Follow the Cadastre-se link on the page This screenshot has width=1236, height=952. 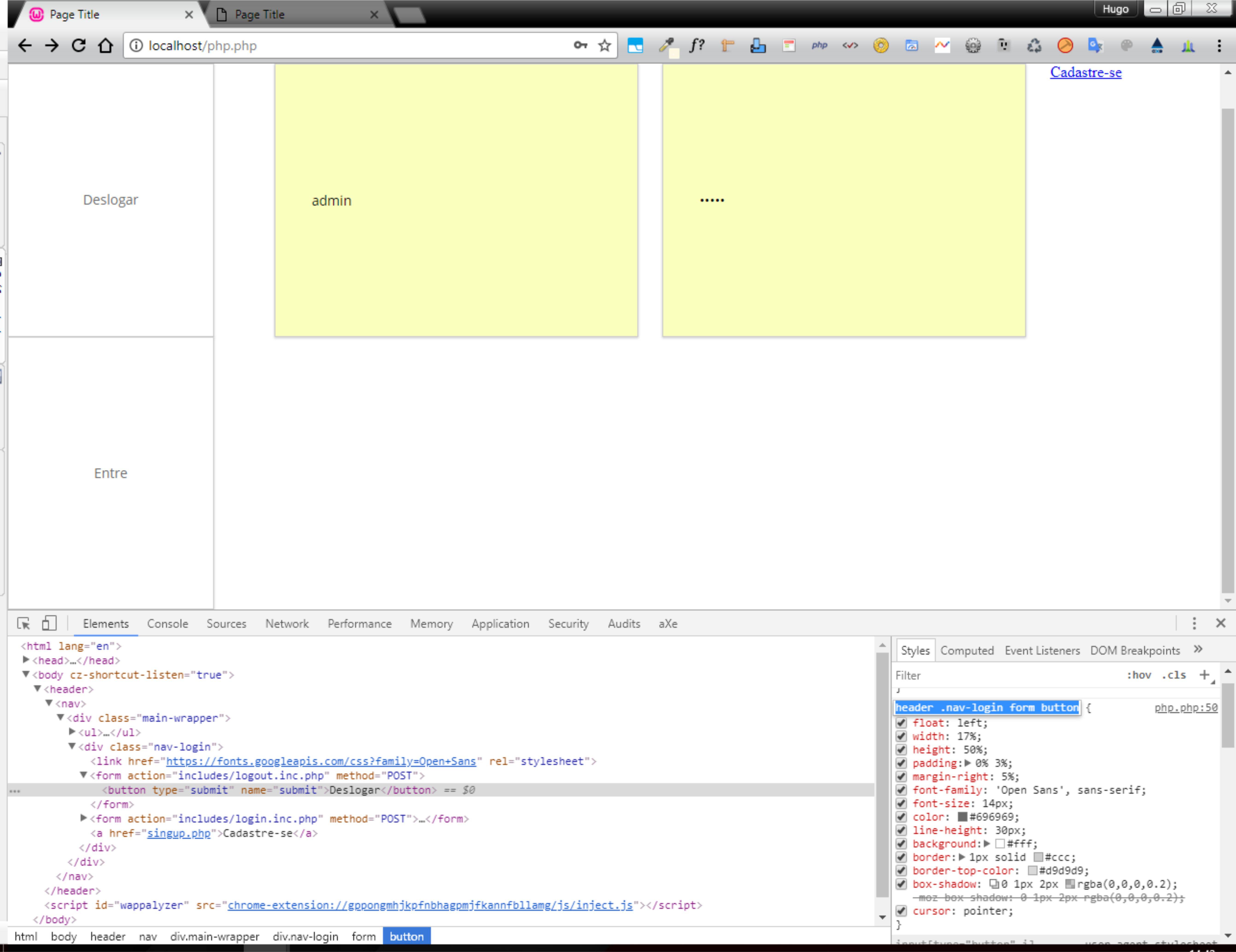(x=1086, y=72)
